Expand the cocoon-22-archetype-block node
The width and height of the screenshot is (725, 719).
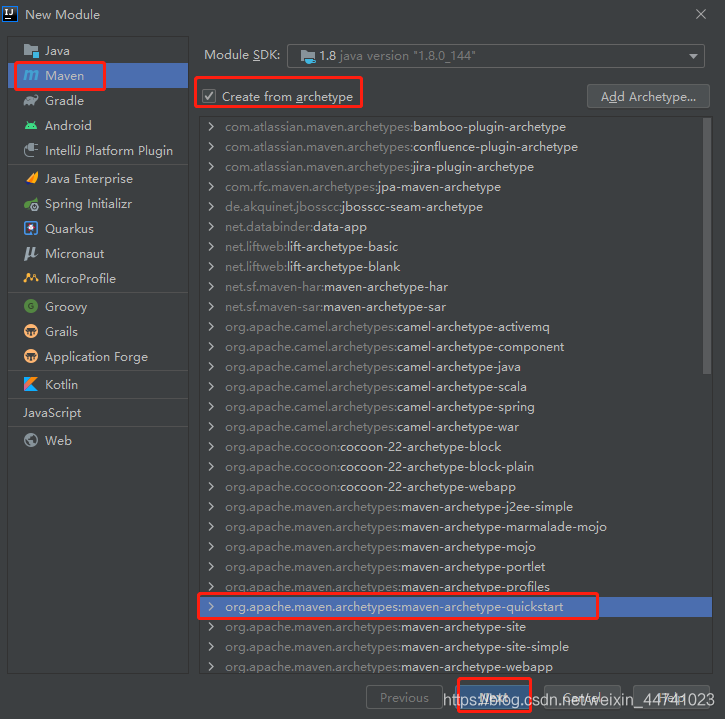[211, 446]
